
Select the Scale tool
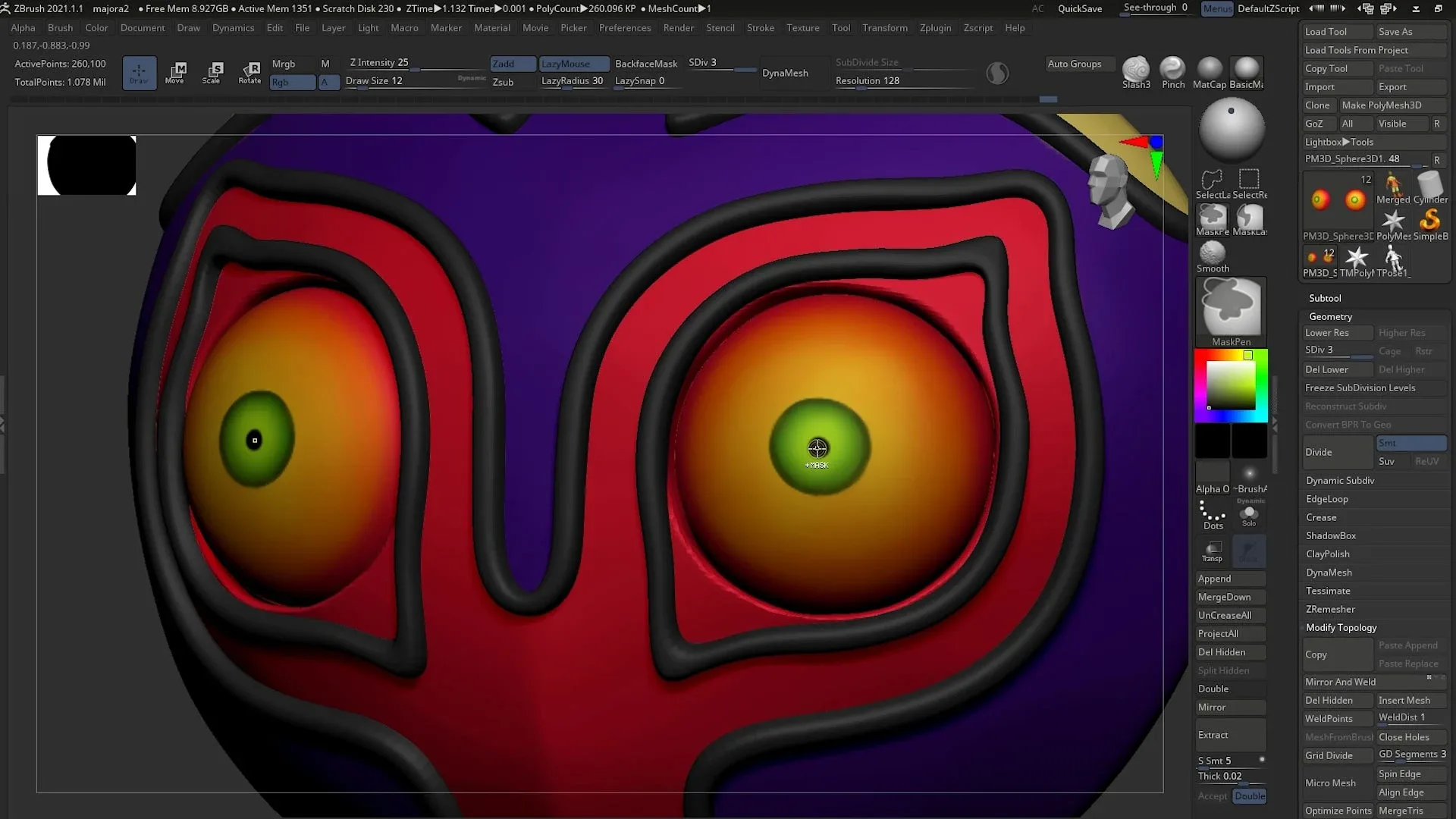point(213,73)
